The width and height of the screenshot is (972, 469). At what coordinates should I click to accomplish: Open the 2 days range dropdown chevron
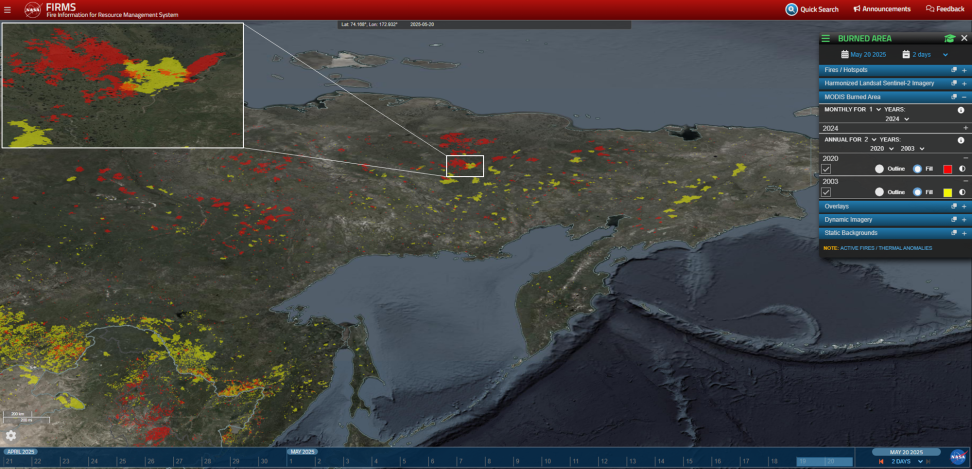(x=945, y=55)
